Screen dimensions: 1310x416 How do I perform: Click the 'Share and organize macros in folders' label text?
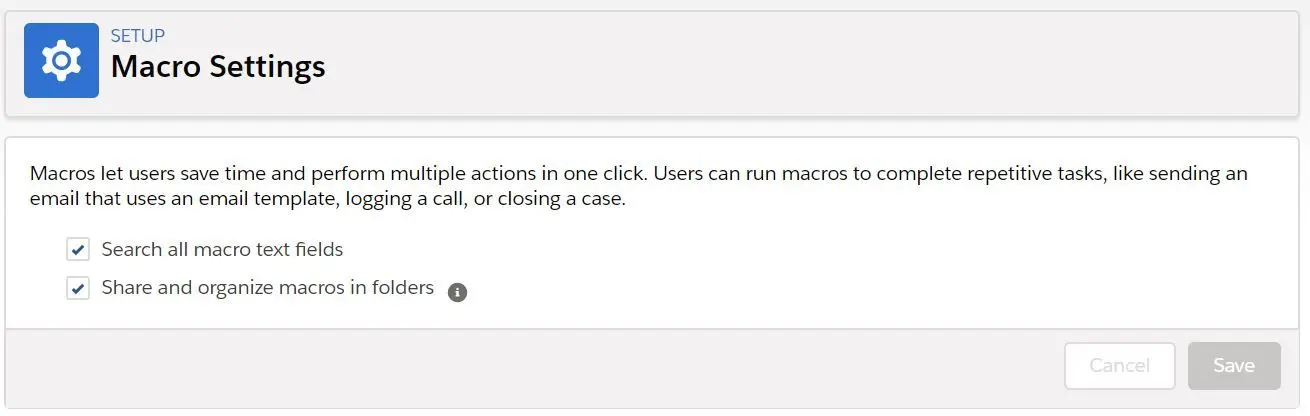coord(267,288)
